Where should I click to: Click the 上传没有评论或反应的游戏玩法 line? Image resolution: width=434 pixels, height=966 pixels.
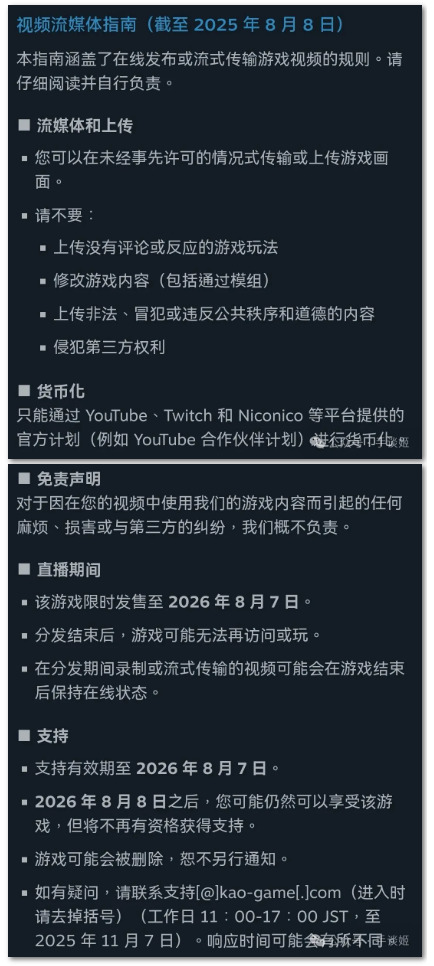(165, 248)
